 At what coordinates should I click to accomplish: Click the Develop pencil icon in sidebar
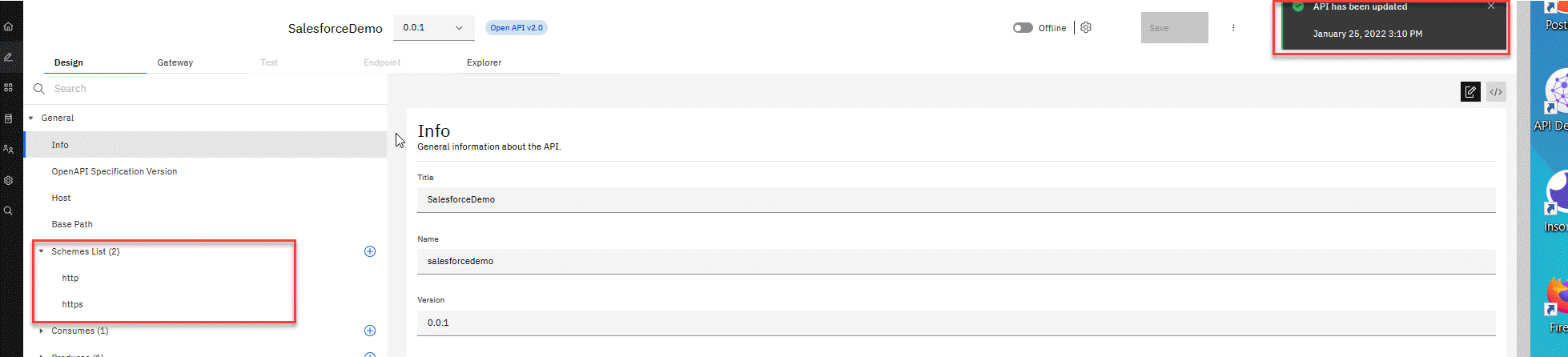pyautogui.click(x=8, y=57)
